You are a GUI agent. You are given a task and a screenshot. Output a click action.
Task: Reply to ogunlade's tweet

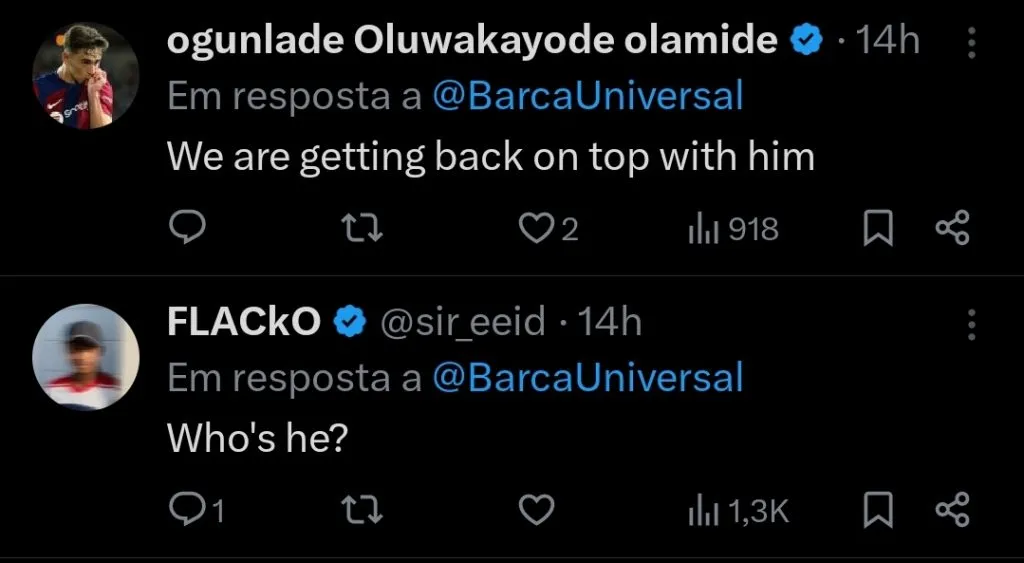(x=186, y=229)
